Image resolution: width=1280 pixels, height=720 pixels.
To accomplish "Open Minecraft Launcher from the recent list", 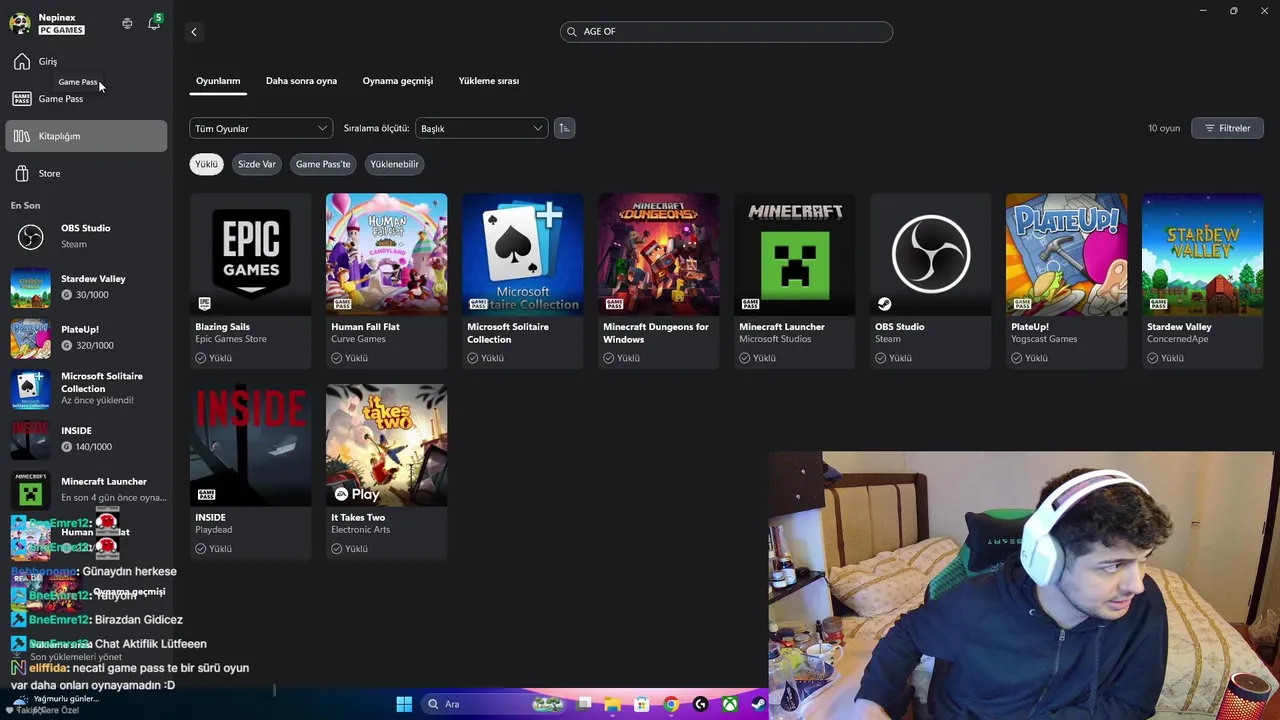I will point(86,489).
